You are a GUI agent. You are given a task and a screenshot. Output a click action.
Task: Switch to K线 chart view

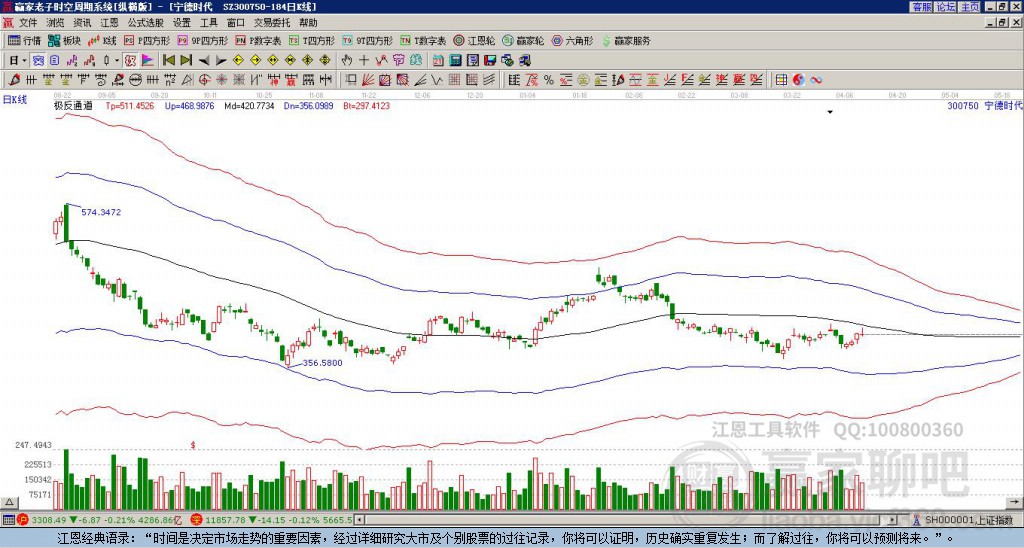[102, 40]
